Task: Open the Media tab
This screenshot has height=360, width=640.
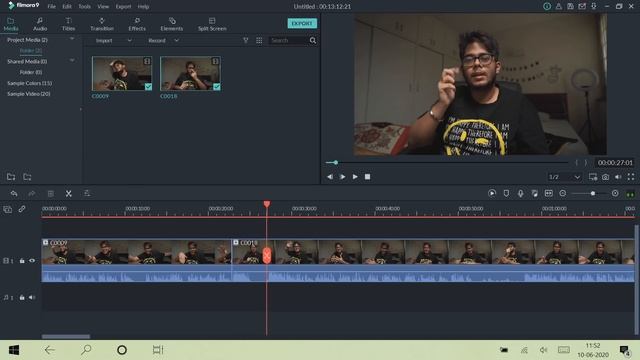Action: 11,24
